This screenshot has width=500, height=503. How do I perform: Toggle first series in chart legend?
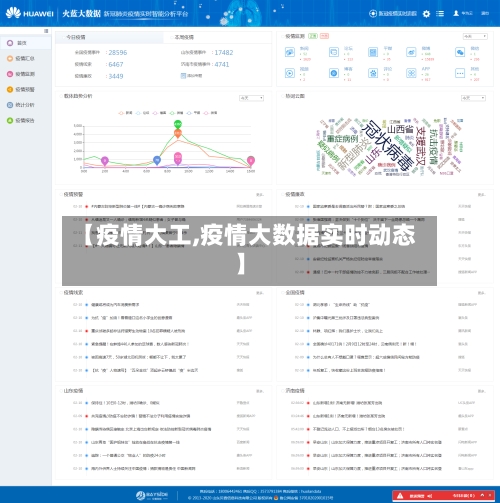[x=125, y=113]
